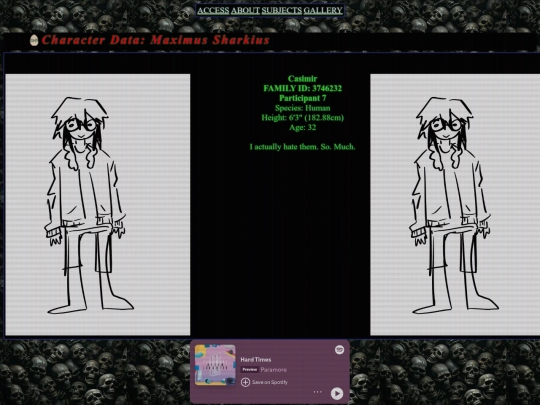This screenshot has height=405, width=540.
Task: Select the Height: 6'3" line
Action: tap(302, 117)
